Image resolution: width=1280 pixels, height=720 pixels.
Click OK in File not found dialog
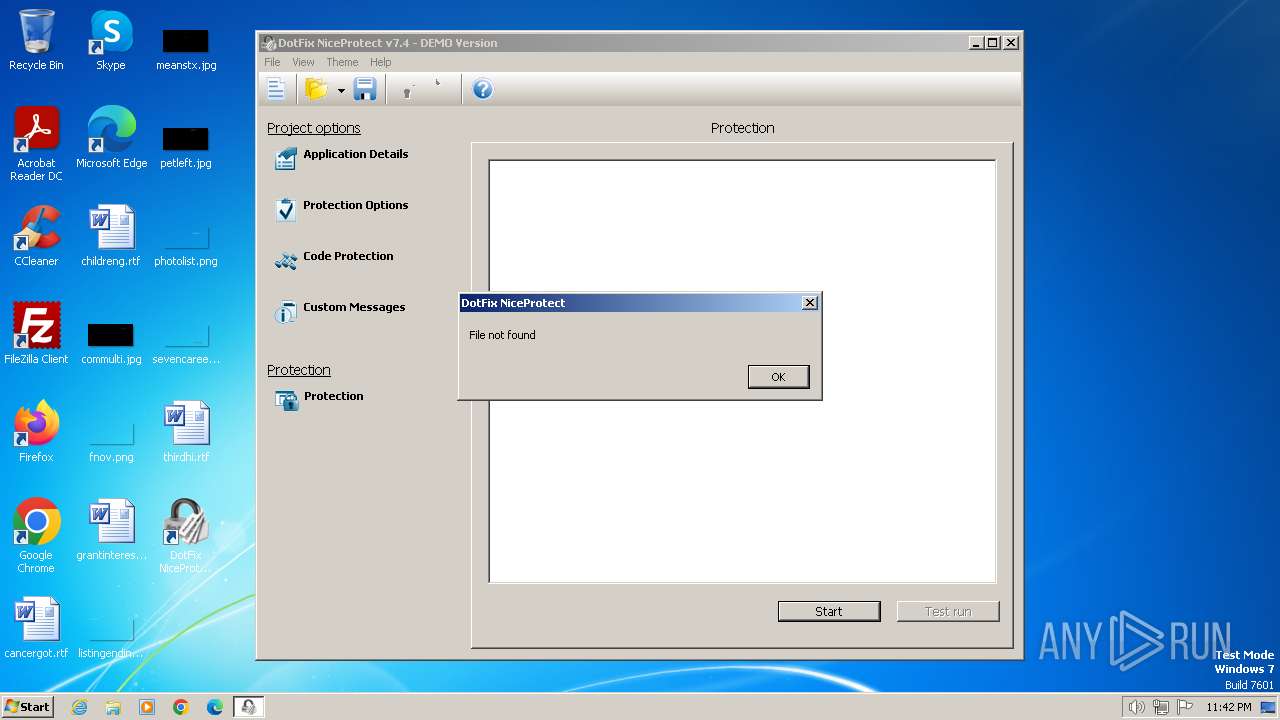click(778, 377)
